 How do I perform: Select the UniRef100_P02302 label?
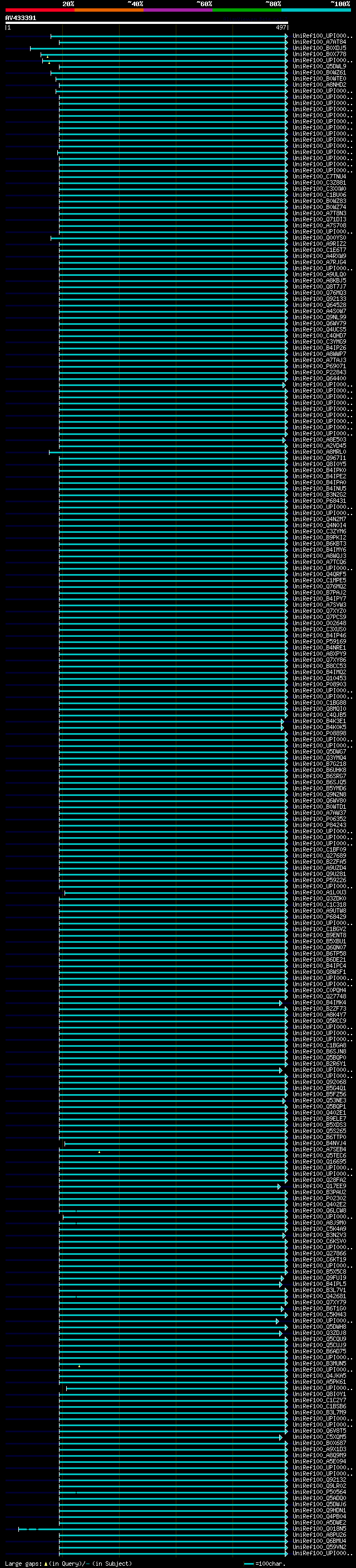pos(319,1198)
